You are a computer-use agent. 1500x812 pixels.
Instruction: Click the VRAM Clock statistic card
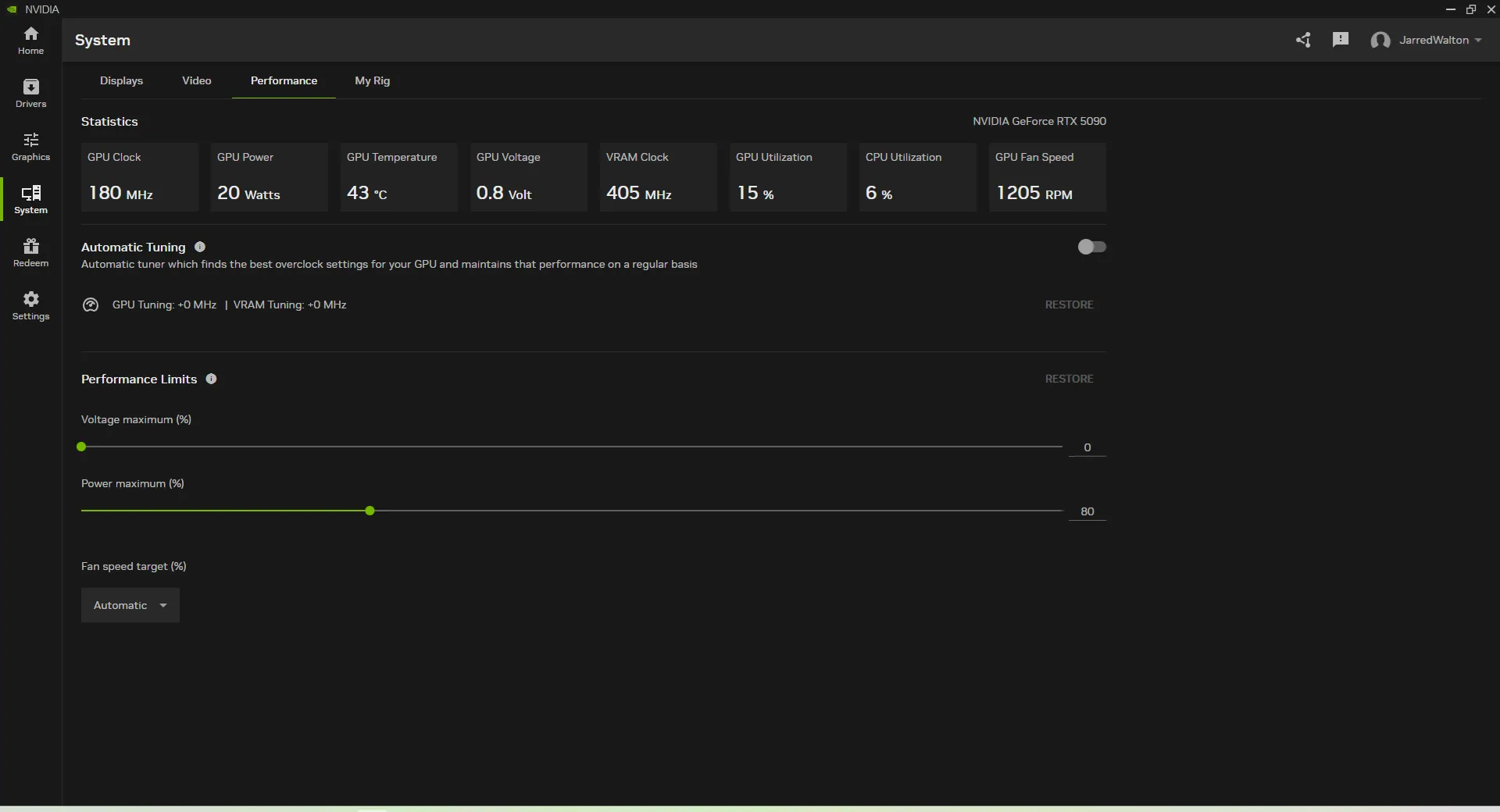(x=659, y=177)
